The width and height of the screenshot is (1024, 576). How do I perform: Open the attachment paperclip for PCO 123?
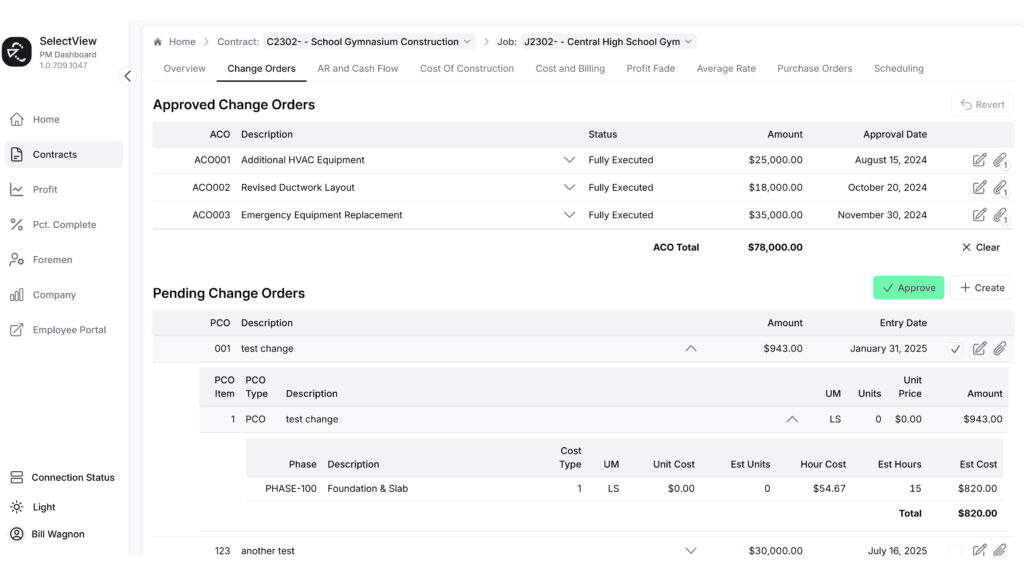[1000, 550]
